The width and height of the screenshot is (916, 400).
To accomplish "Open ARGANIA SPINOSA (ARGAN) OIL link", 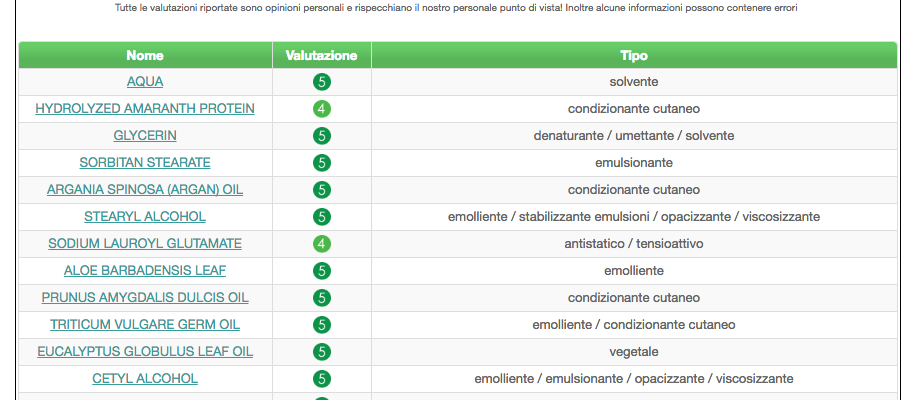I will [x=145, y=190].
